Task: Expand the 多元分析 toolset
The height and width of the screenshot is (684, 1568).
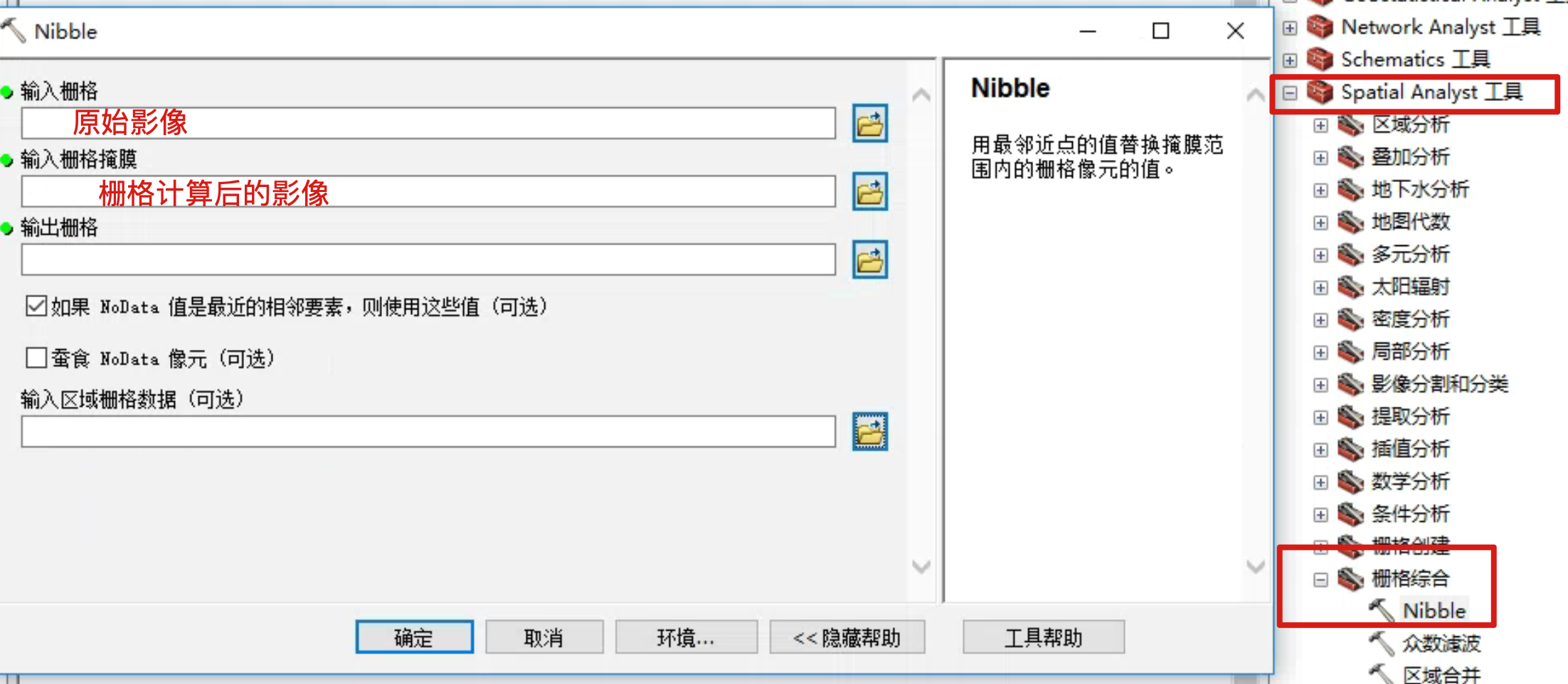Action: (1320, 255)
